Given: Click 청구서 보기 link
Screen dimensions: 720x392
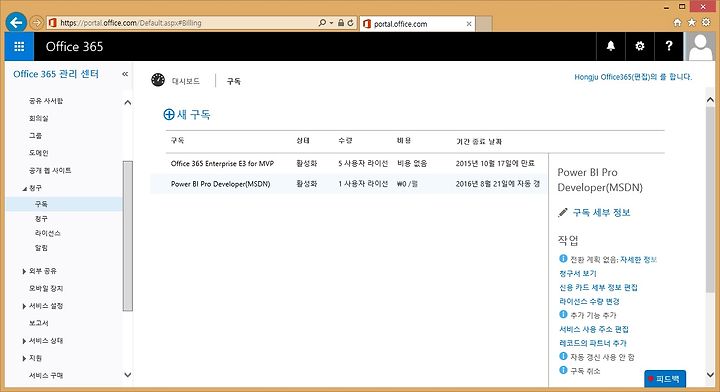Looking at the screenshot, I should point(578,274).
